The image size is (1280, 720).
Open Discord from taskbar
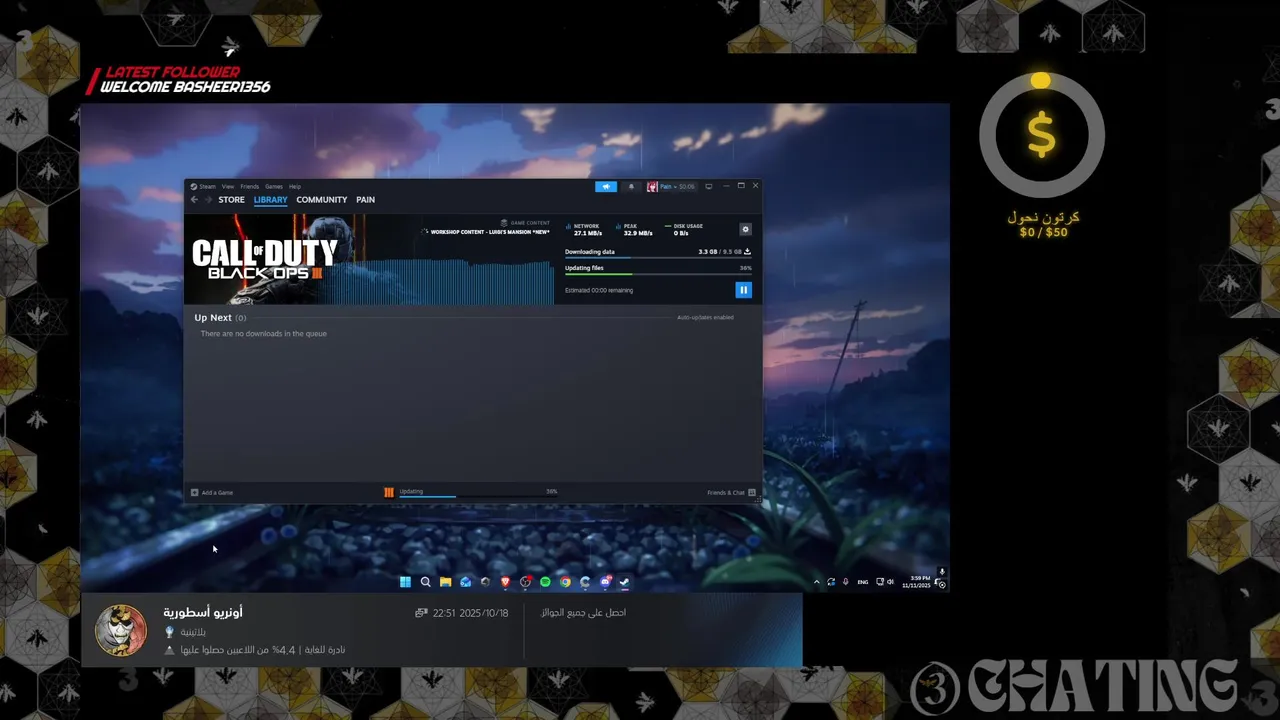(605, 582)
